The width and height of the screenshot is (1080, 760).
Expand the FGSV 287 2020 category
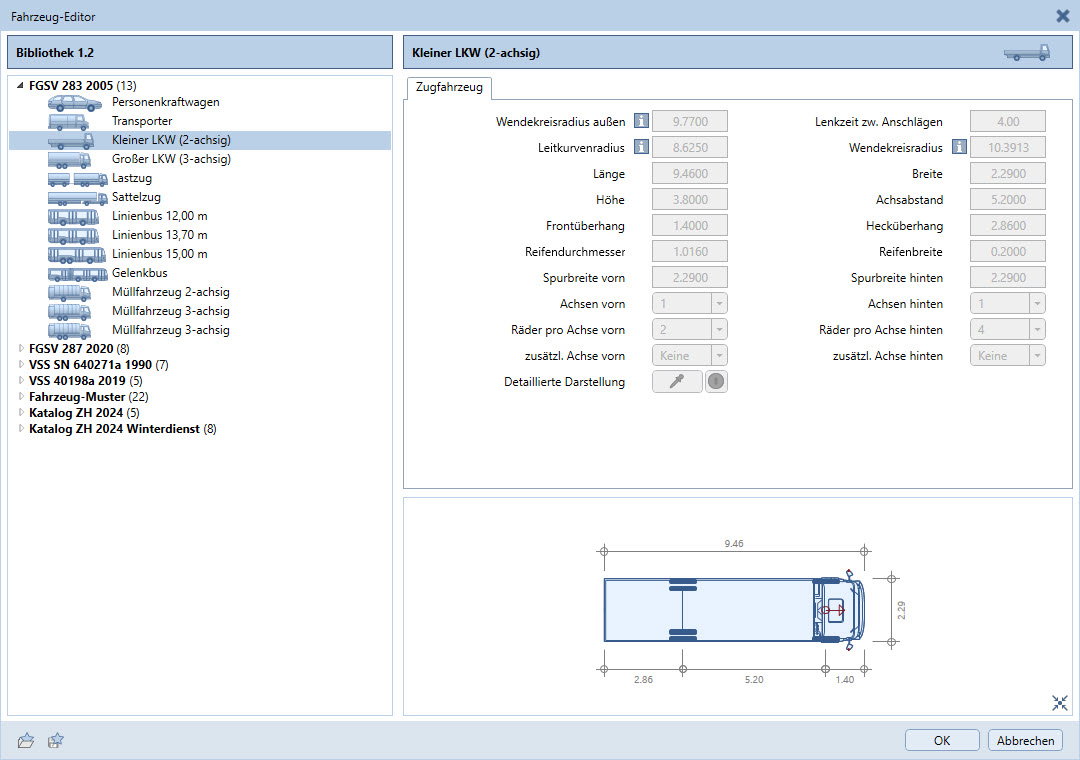tap(21, 349)
